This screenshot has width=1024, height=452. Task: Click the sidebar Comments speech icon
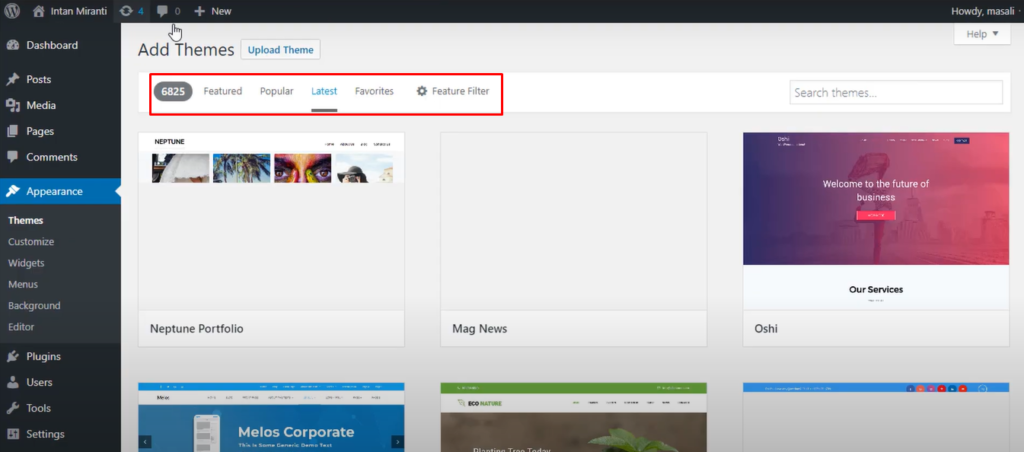click(12, 157)
